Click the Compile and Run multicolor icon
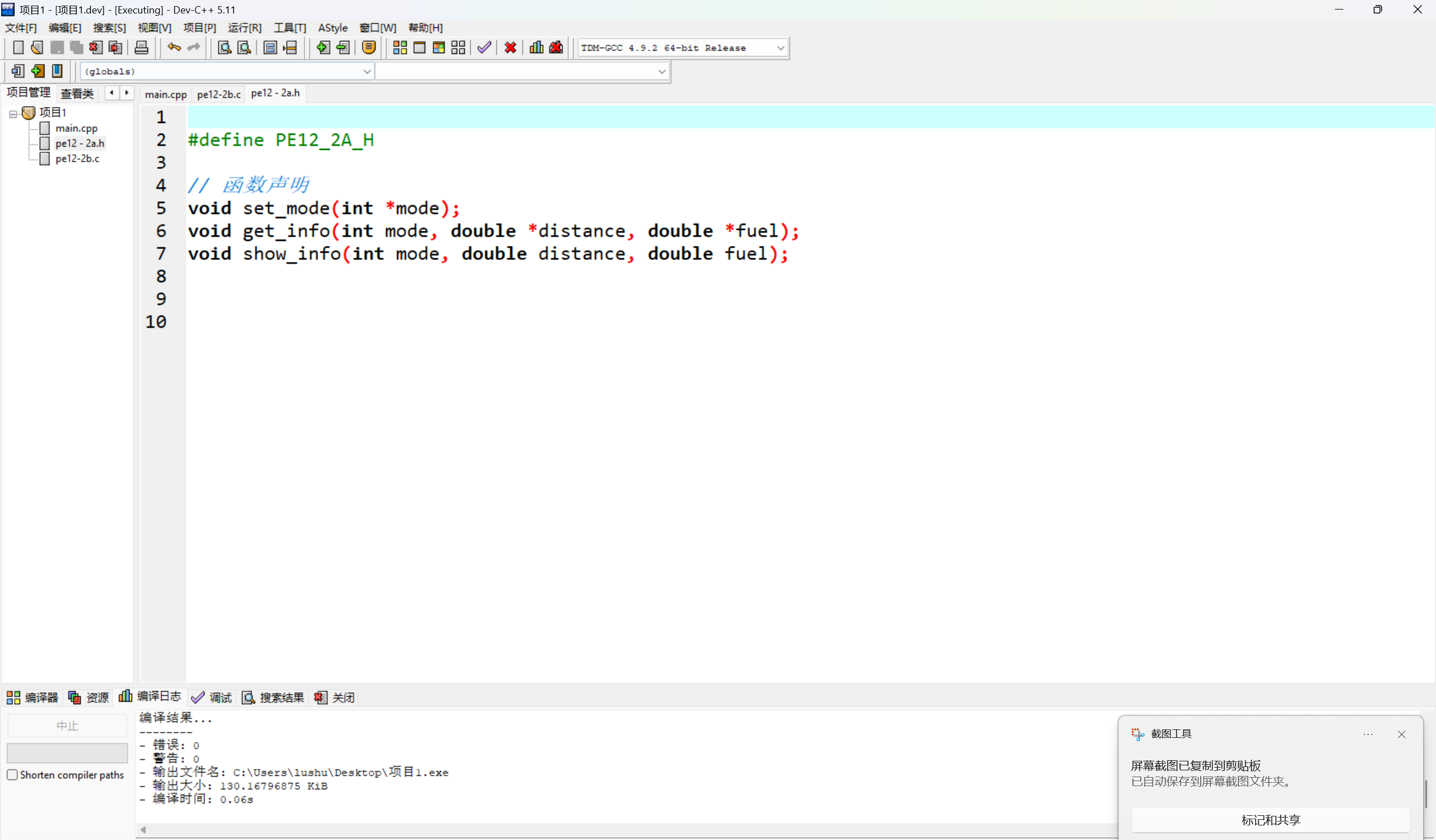1436x840 pixels. click(x=439, y=48)
